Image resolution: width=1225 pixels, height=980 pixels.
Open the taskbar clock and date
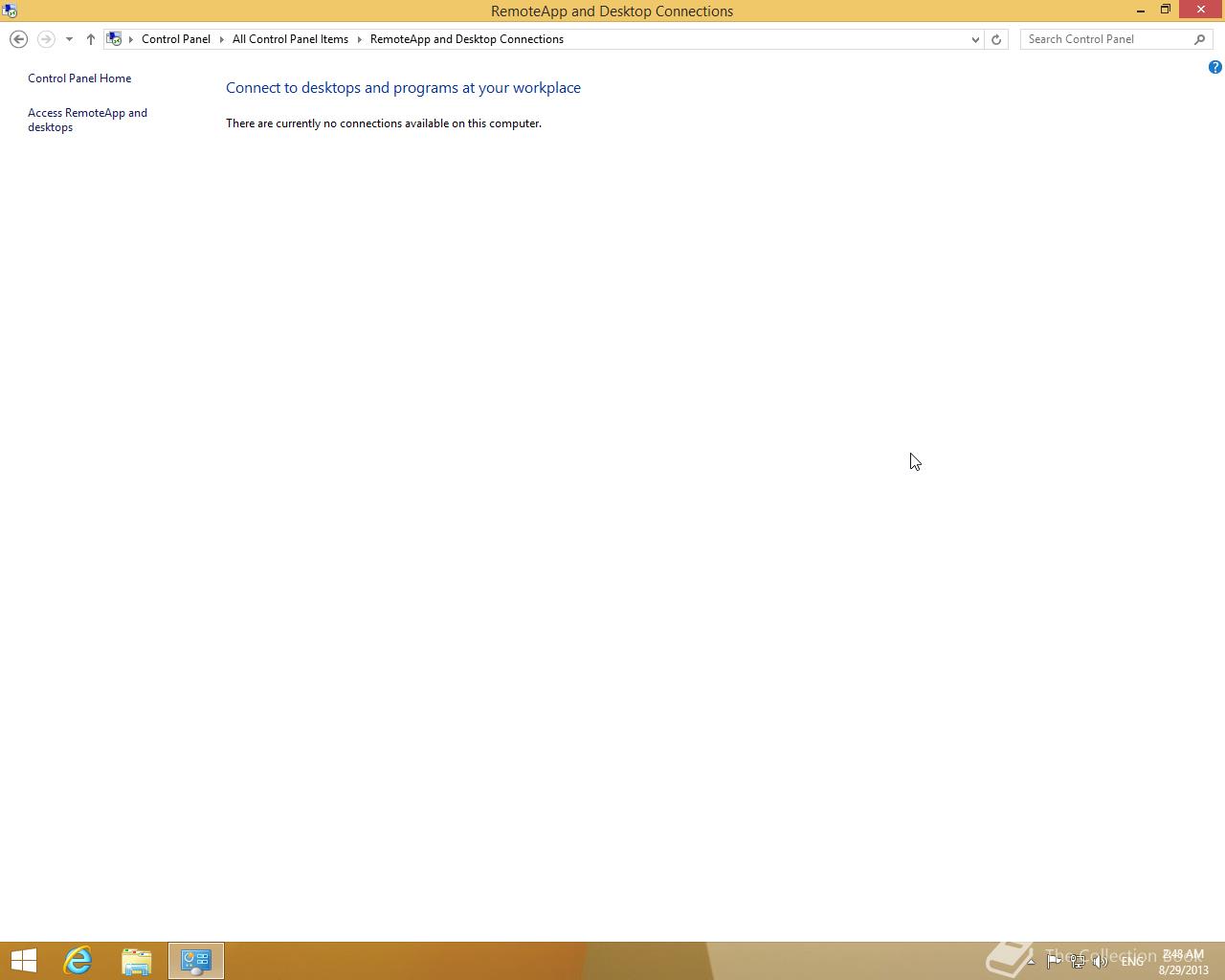pyautogui.click(x=1183, y=962)
